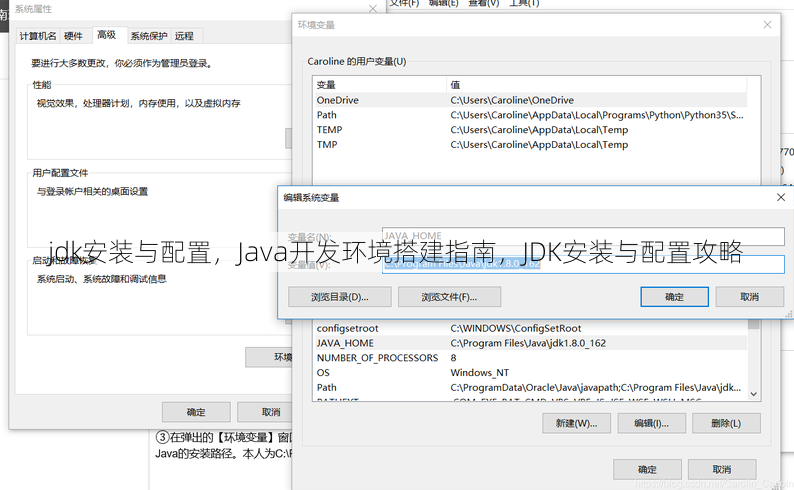Switch to the 远程 tab
Viewport: 794px width, 490px height.
tap(184, 36)
